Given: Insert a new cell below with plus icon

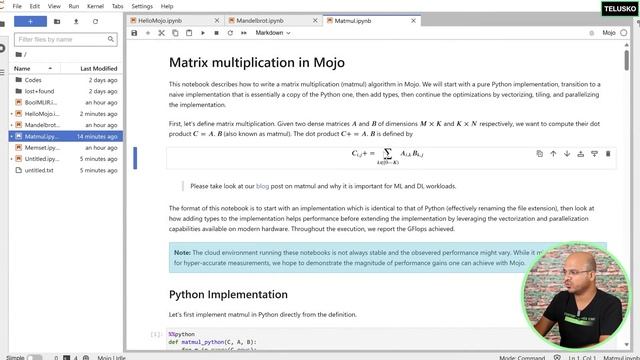Looking at the screenshot, I should pos(148,33).
